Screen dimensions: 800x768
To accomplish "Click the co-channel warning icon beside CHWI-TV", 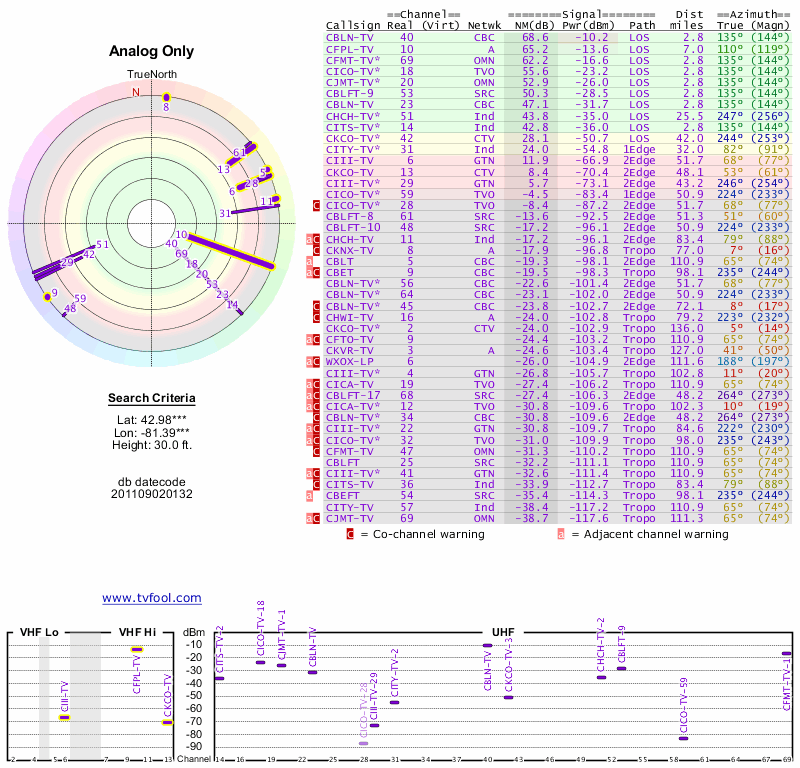I will [x=317, y=317].
